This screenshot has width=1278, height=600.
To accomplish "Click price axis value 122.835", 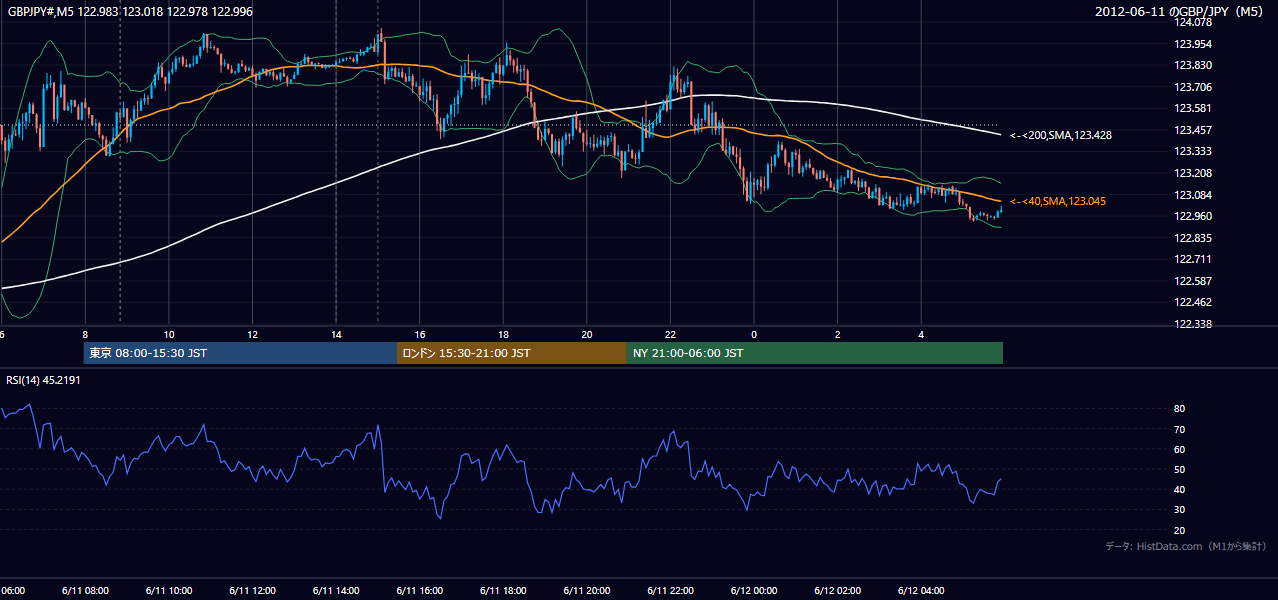I will [x=1194, y=238].
